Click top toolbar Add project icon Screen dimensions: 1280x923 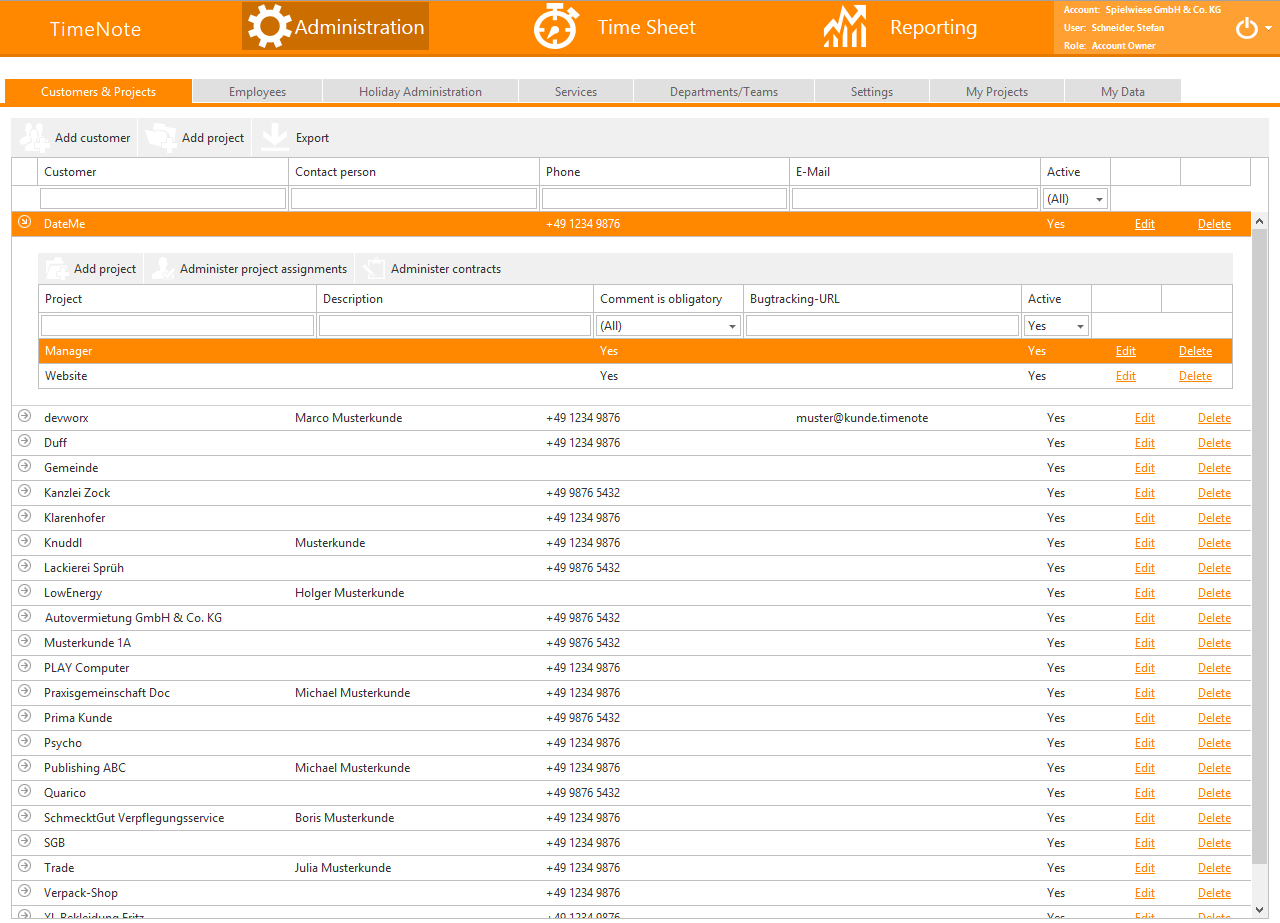(161, 138)
